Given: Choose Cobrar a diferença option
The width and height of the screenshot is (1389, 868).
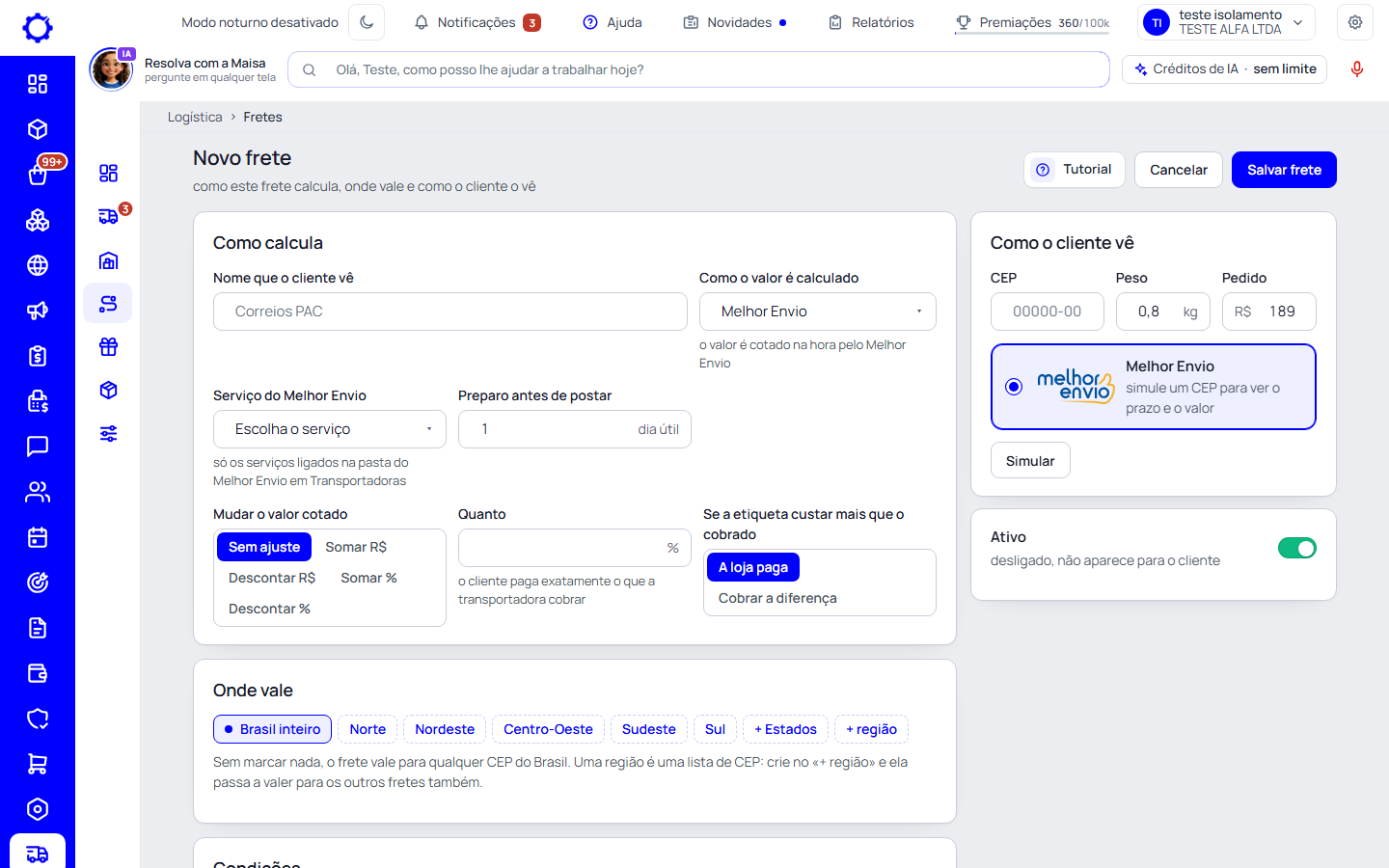Looking at the screenshot, I should click(x=777, y=598).
